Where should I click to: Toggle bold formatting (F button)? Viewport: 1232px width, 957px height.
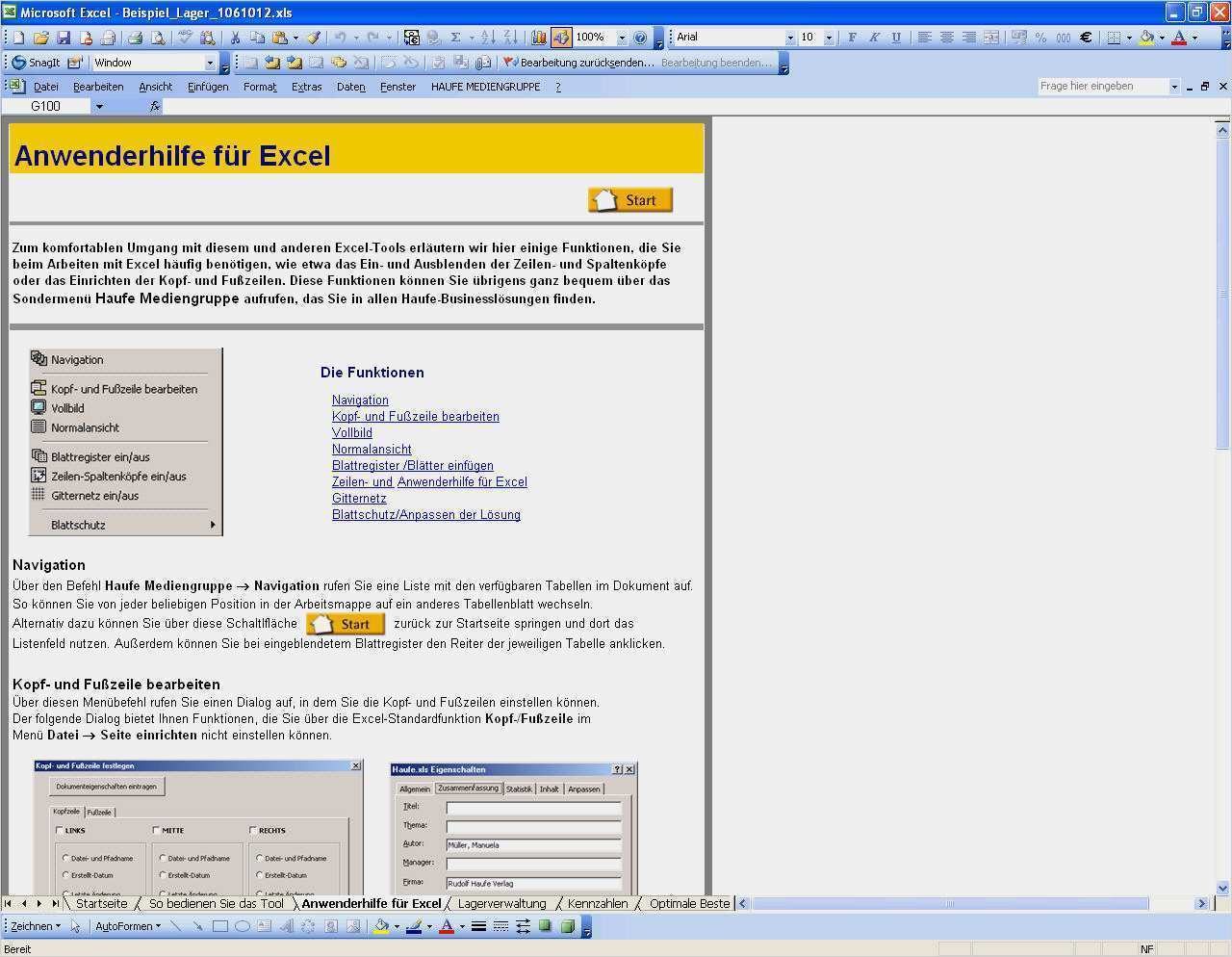pyautogui.click(x=852, y=38)
